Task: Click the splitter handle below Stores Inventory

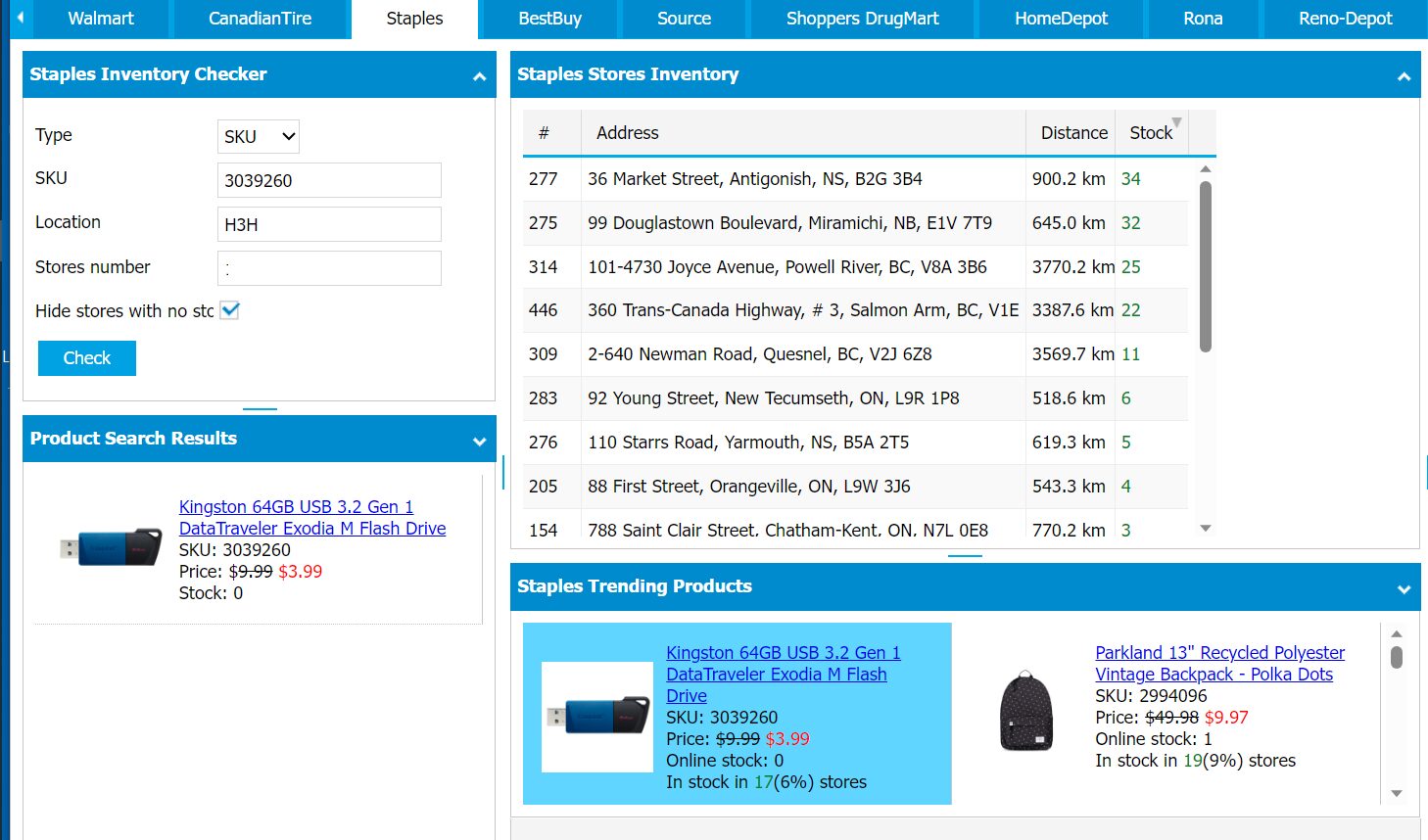Action: pyautogui.click(x=965, y=556)
